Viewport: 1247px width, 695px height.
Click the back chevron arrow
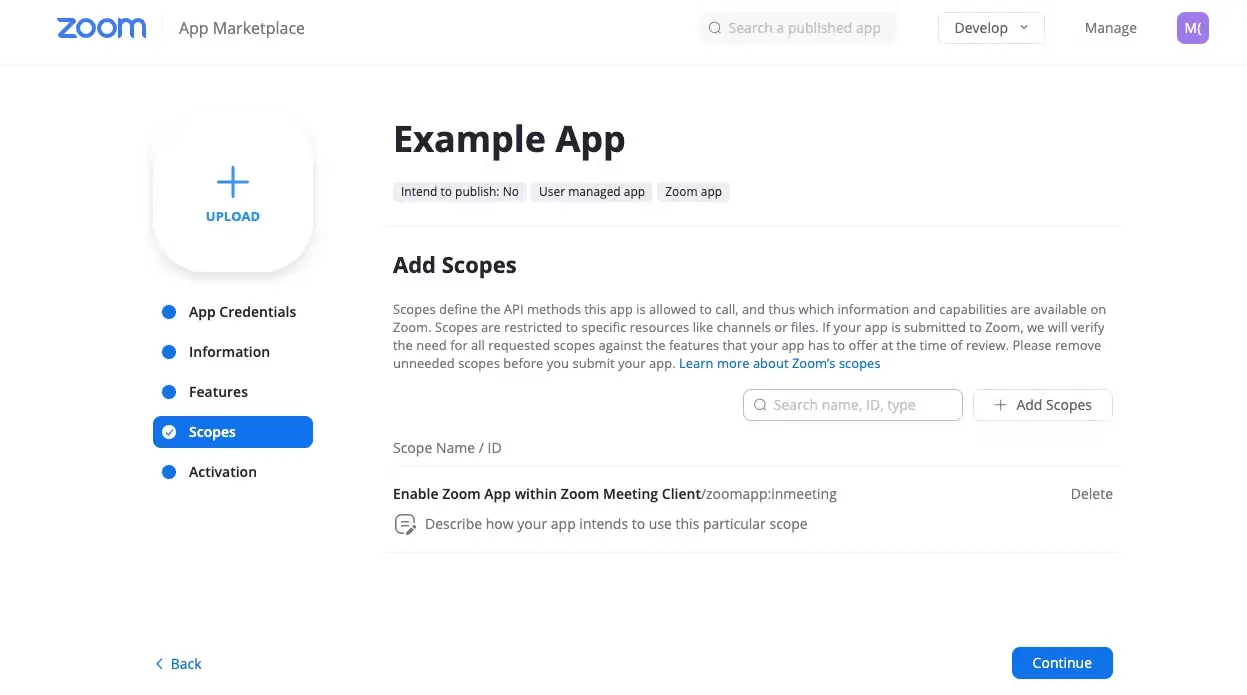[x=159, y=663]
